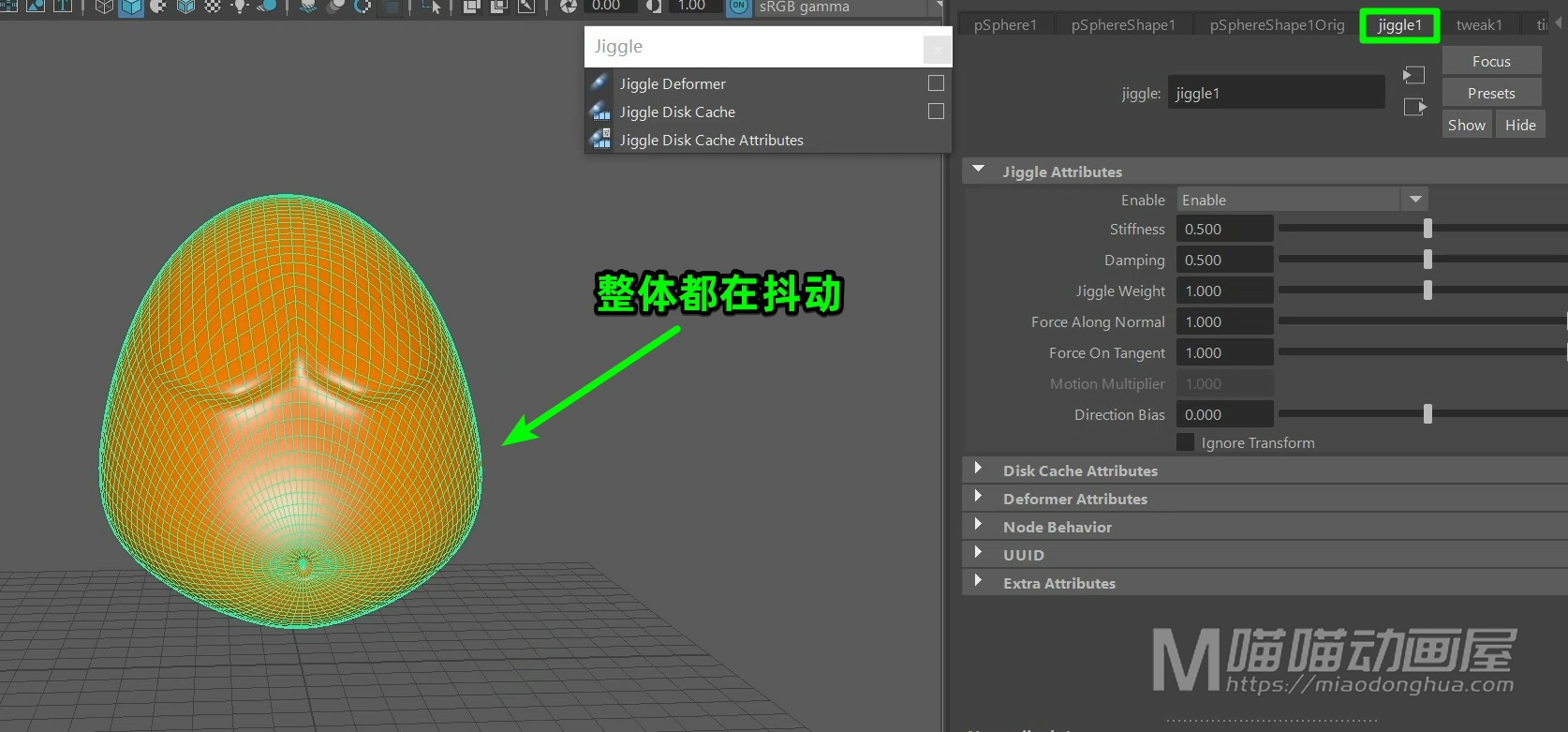Click the gamma half-circle icon
Viewport: 1568px width, 732px height.
coord(654,7)
